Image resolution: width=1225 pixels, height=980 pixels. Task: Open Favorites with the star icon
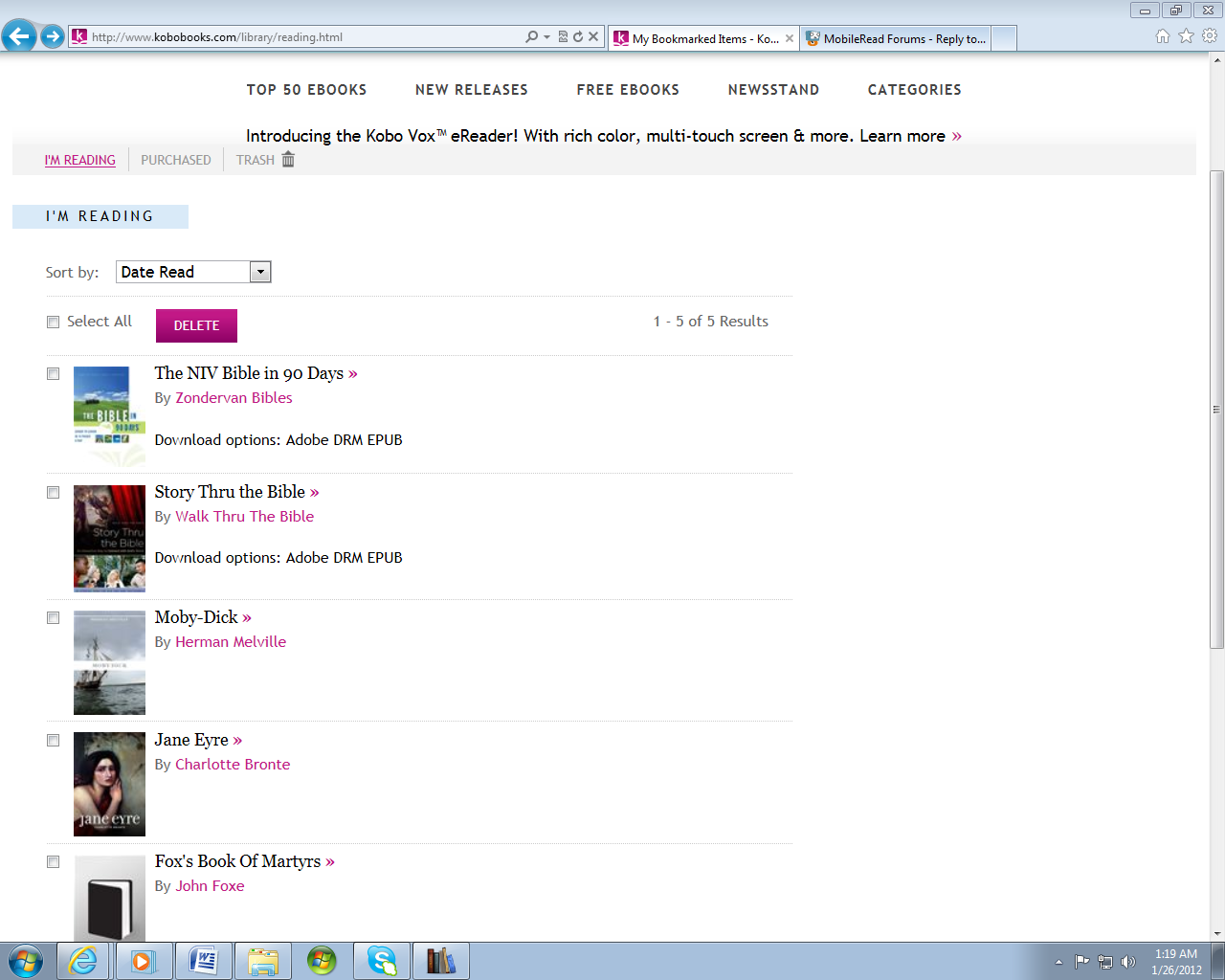1187,36
